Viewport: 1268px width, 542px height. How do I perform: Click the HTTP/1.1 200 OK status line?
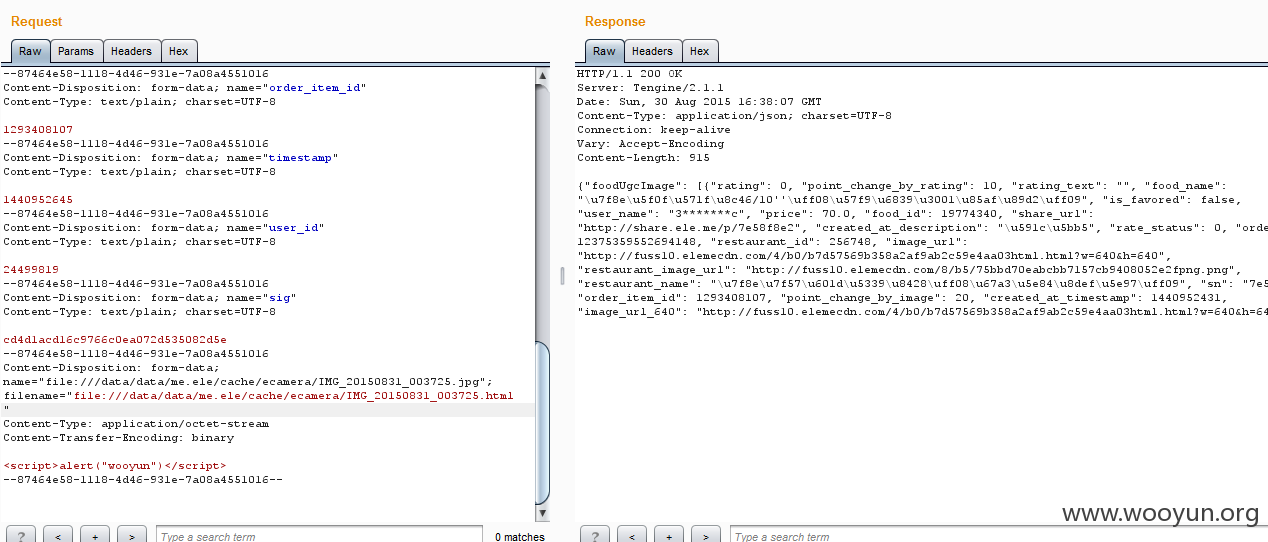[629, 74]
